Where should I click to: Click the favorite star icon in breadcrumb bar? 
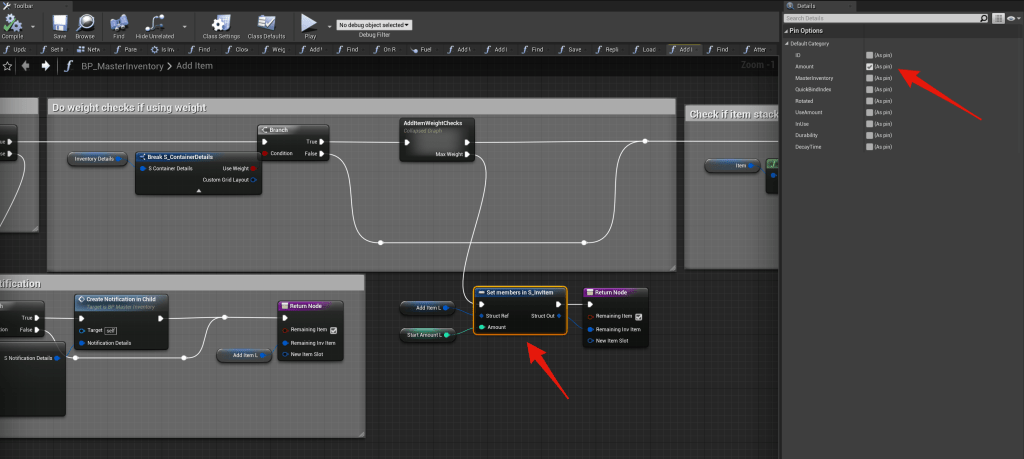click(8, 66)
